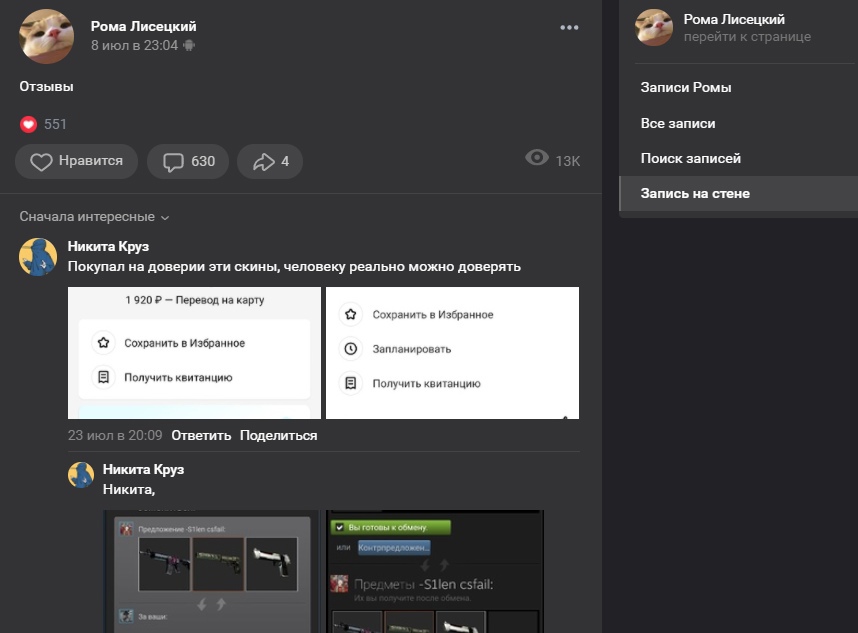
Task: Open the Запланировать receipt screenshot thumbnail
Action: [x=452, y=353]
